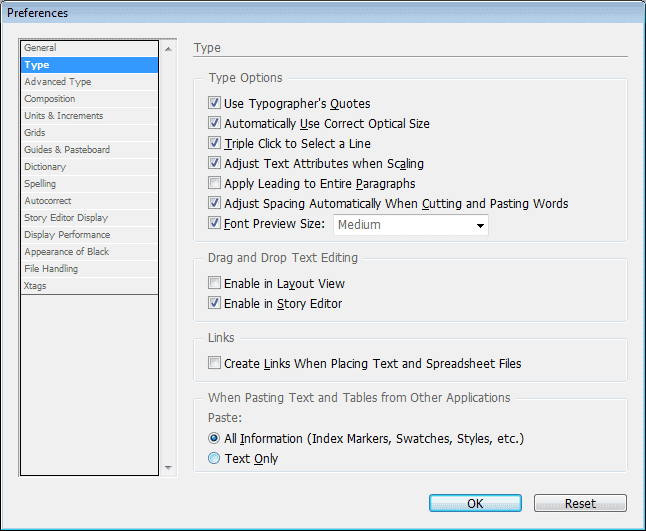
Task: Click category list scroll up arrow
Action: [168, 49]
